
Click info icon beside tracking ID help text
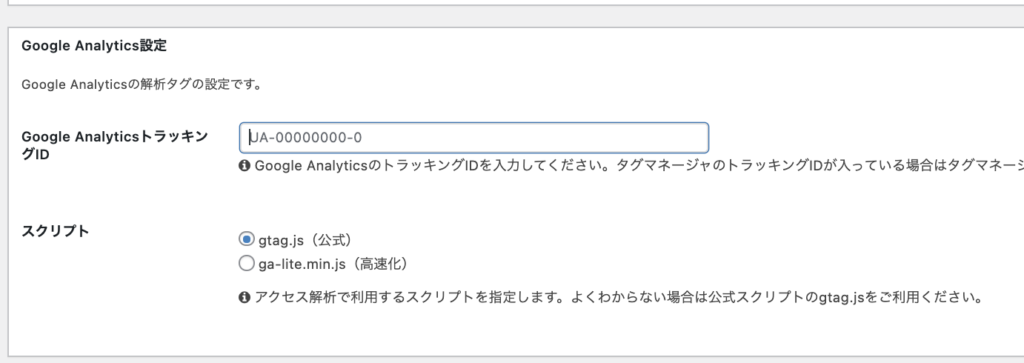[x=245, y=166]
